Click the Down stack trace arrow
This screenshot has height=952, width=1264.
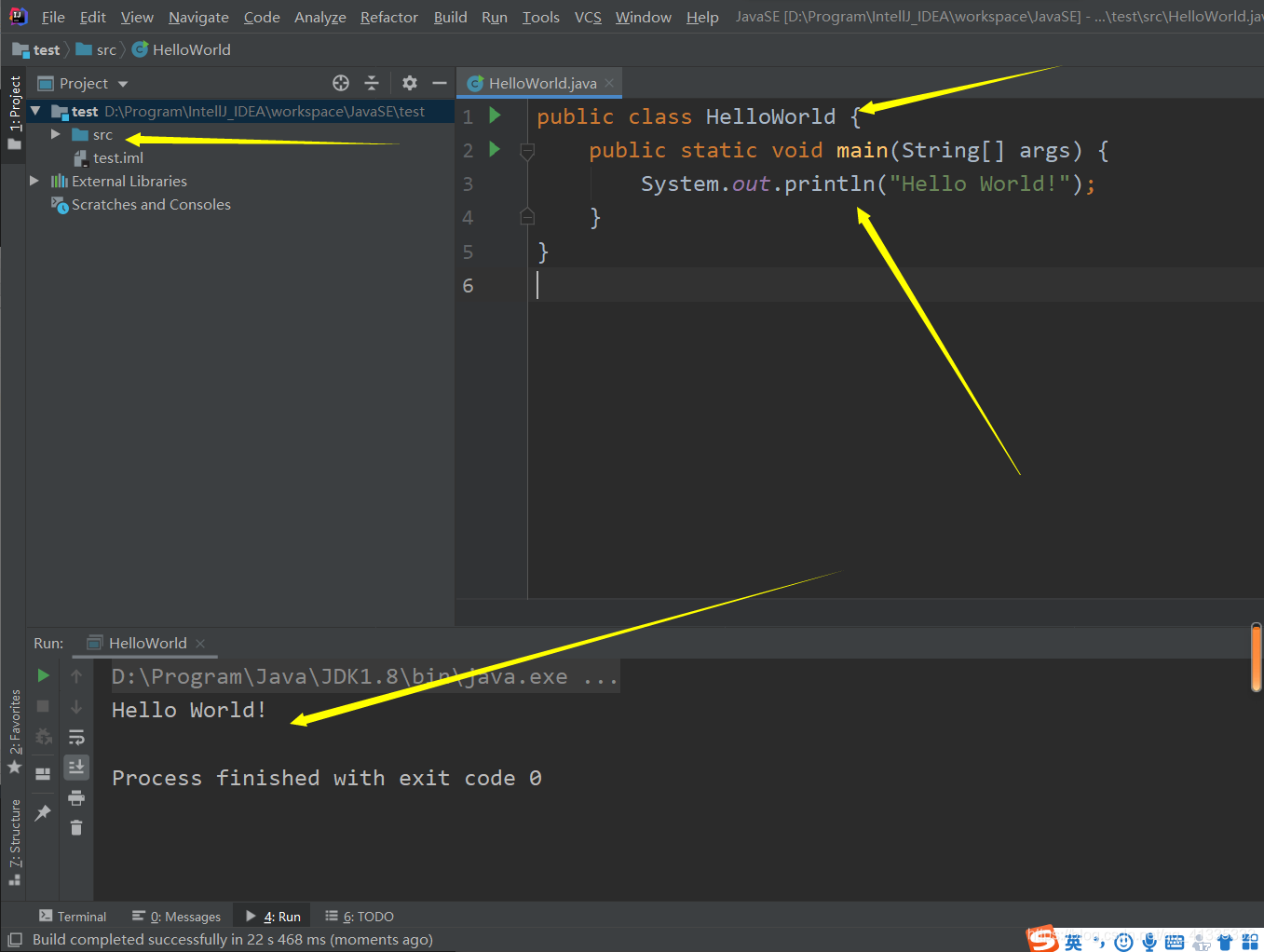pyautogui.click(x=76, y=707)
